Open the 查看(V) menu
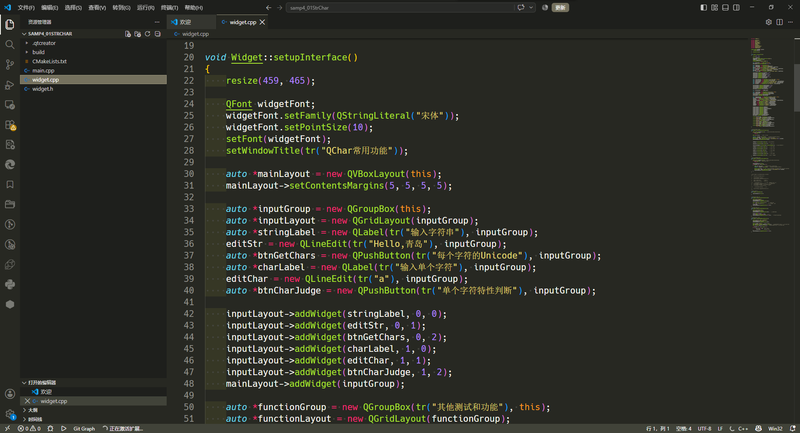The height and width of the screenshot is (433, 800). tap(97, 8)
